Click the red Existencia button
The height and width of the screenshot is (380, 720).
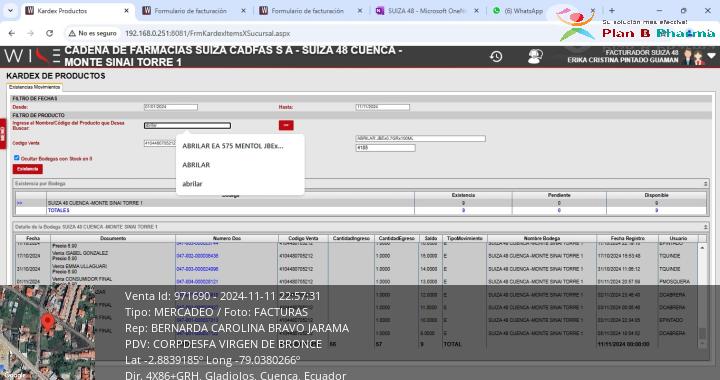pos(28,169)
